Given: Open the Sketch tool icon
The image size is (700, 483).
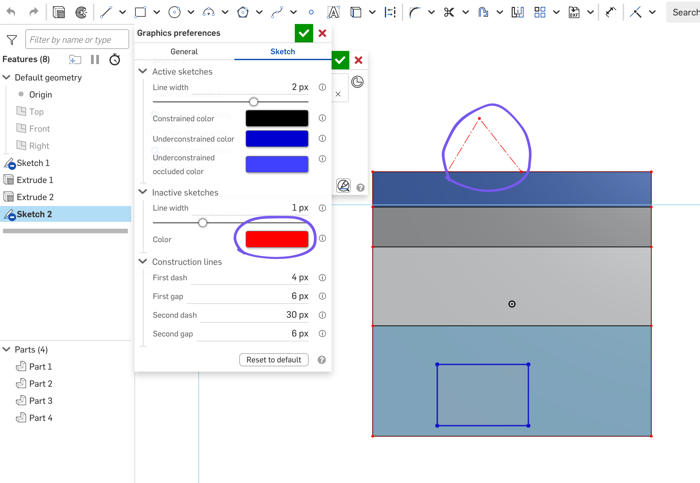Looking at the screenshot, I should [x=59, y=12].
